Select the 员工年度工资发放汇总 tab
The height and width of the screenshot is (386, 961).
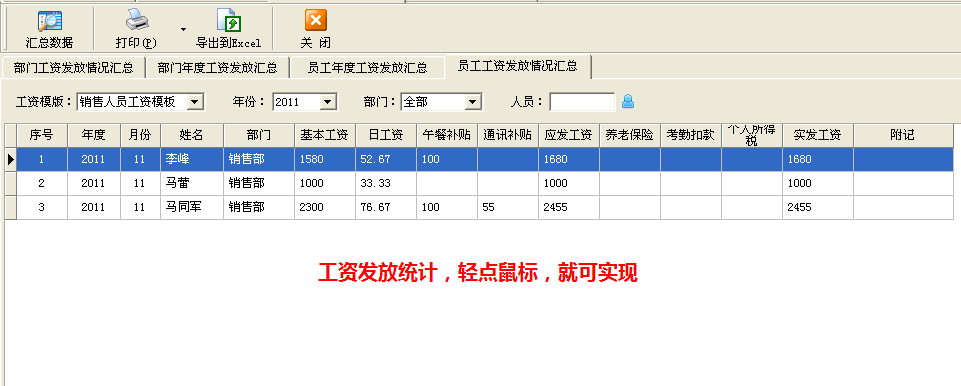point(367,67)
